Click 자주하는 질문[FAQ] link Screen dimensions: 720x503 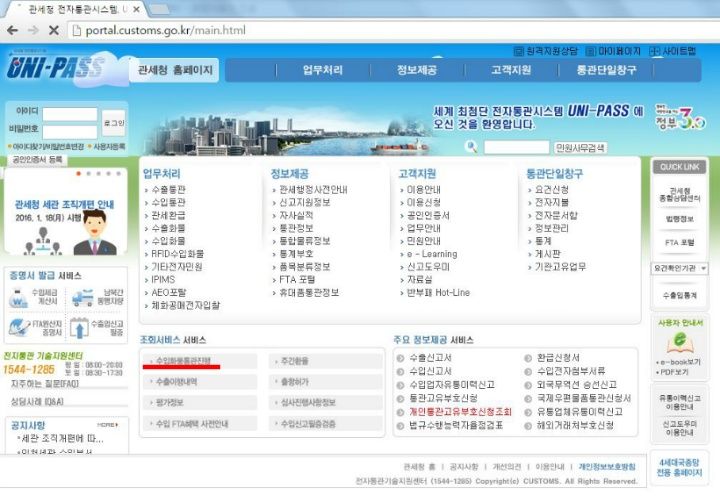click(45, 384)
